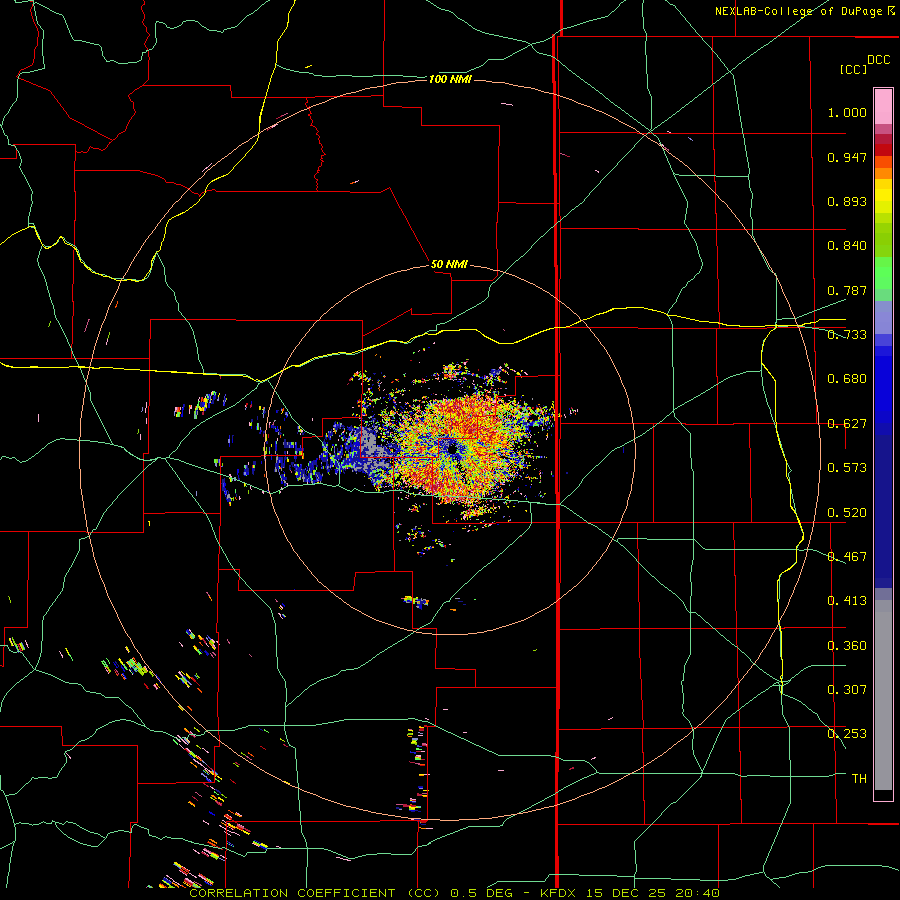Click the 0.733 color scale value
900x900 pixels.
[x=847, y=335]
